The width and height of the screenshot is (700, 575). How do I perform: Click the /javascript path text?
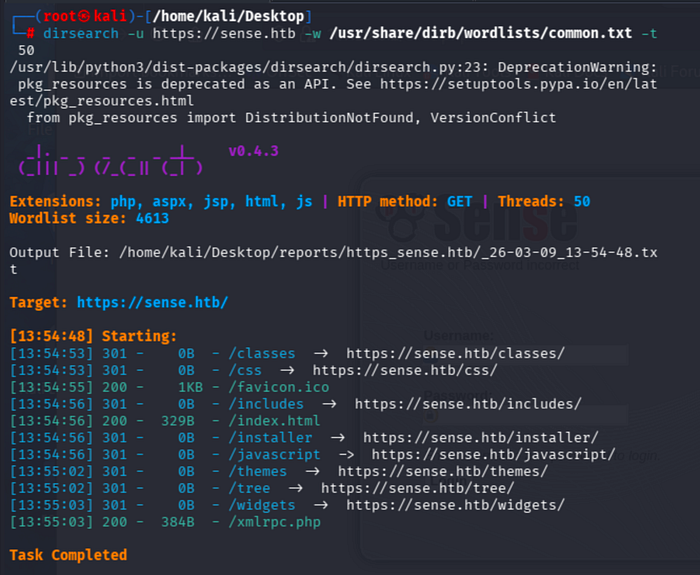[x=274, y=454]
